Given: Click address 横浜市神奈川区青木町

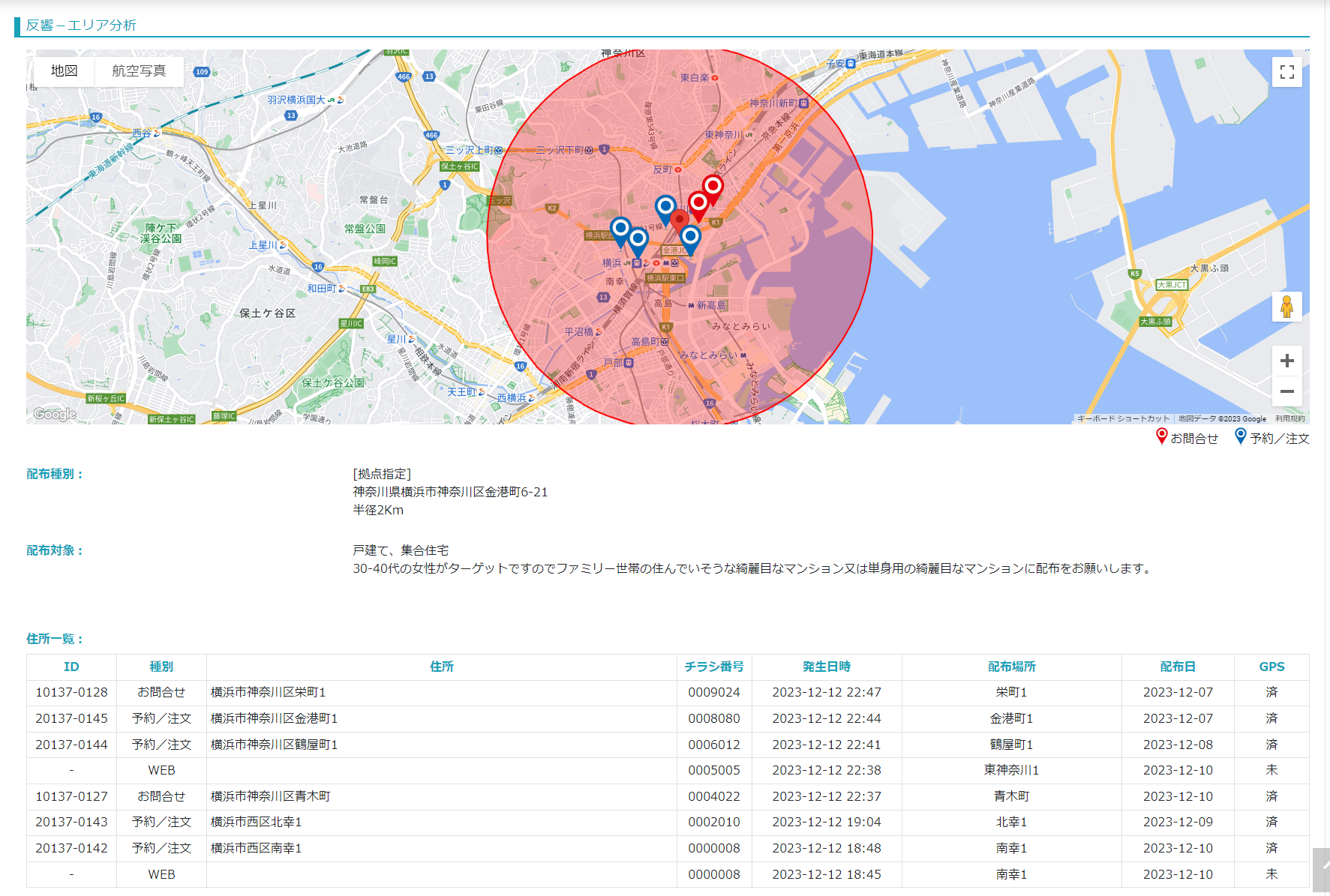Looking at the screenshot, I should pyautogui.click(x=271, y=797).
